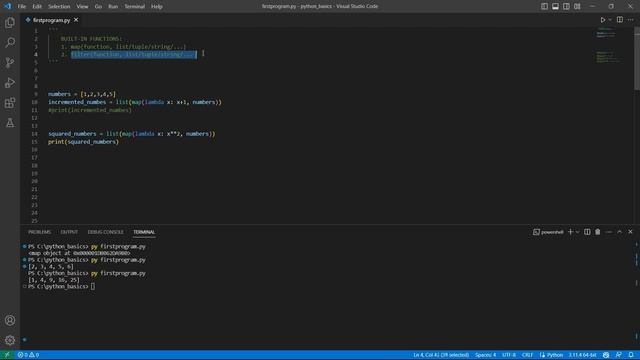The image size is (640, 360).
Task: Toggle secondary side bar layout icon
Action: (566, 6)
